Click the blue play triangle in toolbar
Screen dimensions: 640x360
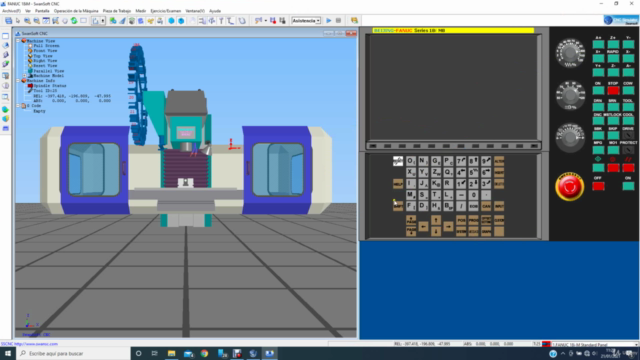coord(329,20)
